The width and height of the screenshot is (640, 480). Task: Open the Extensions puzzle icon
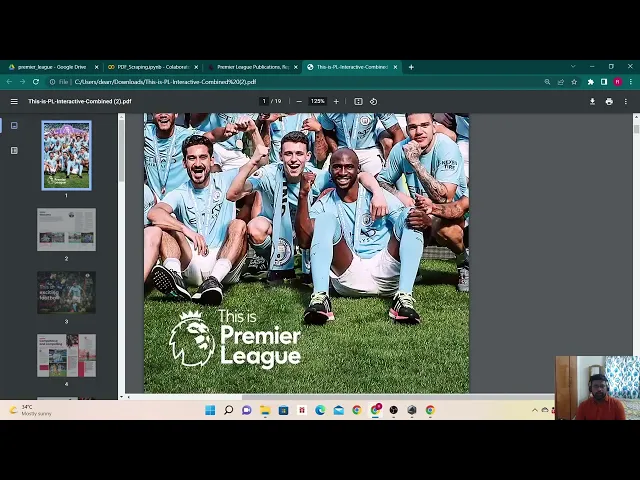(591, 82)
